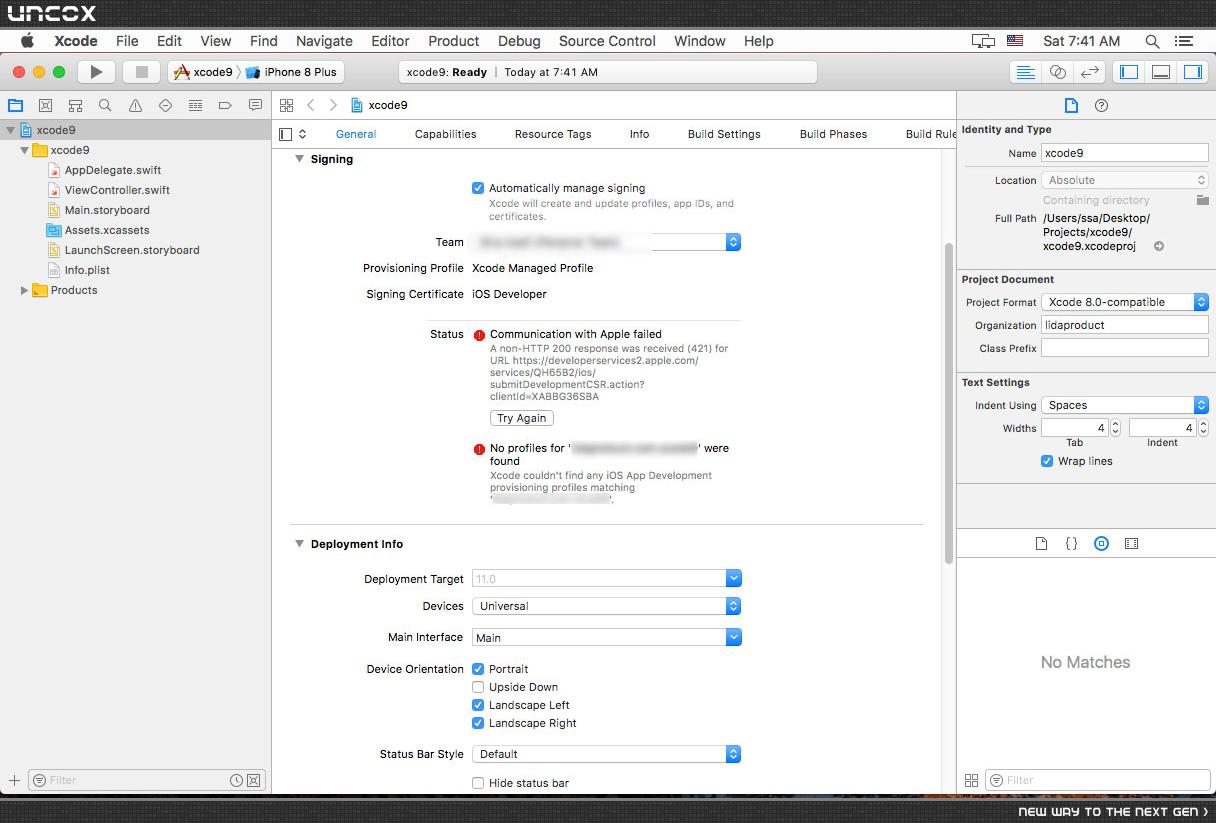Show the Code Snippet library
This screenshot has width=1216, height=823.
1071,543
